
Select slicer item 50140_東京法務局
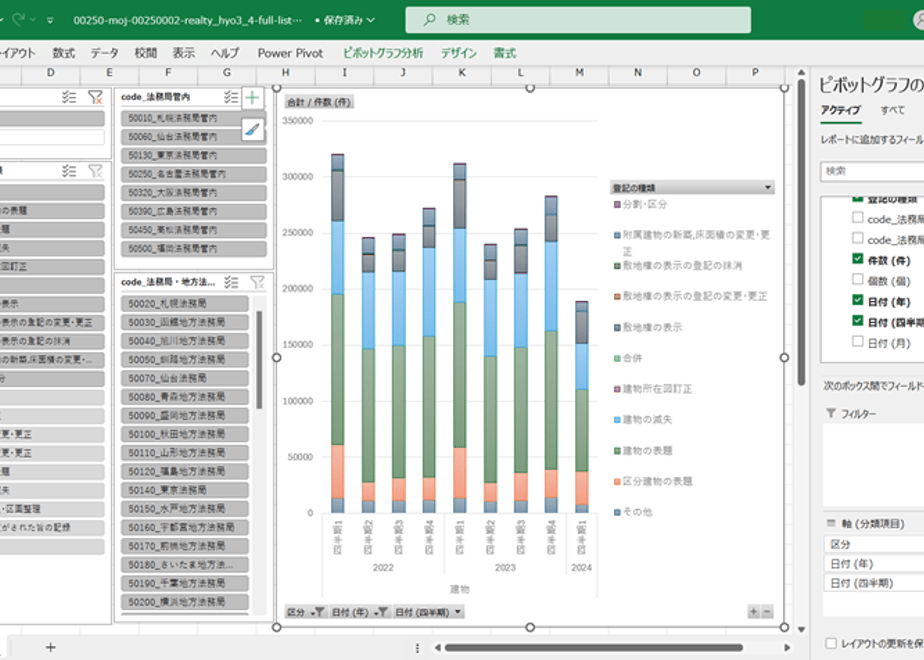[185, 490]
